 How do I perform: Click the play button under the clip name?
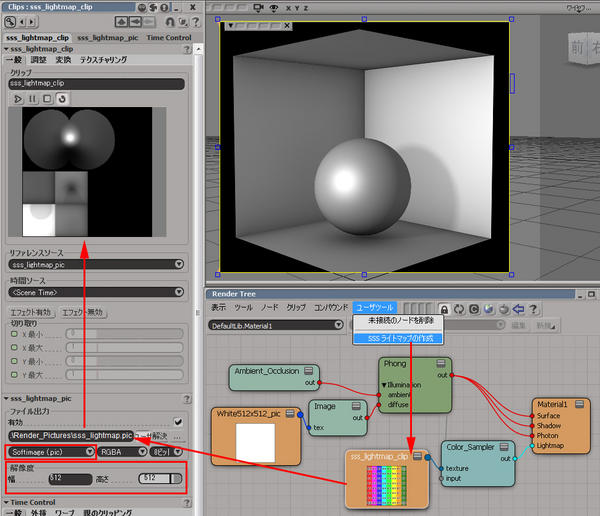tap(18, 99)
